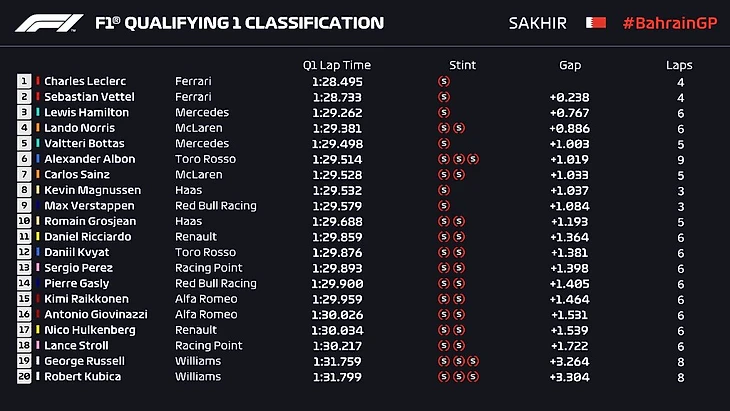
Task: Select the Stint column header
Action: [463, 65]
